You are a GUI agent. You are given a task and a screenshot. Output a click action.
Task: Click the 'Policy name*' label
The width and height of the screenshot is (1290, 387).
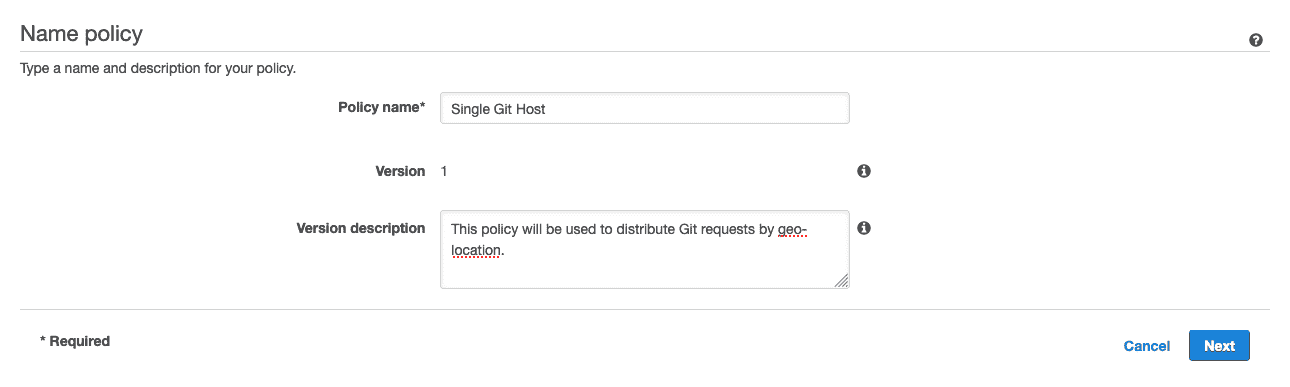pyautogui.click(x=382, y=107)
